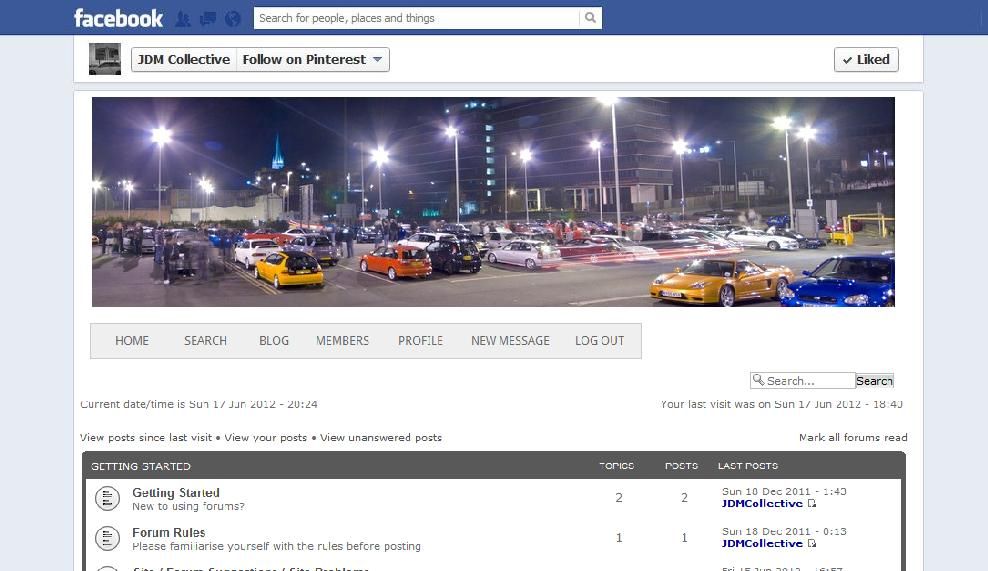Open Facebook messages icon
Screen dimensions: 988x571
pos(207,19)
